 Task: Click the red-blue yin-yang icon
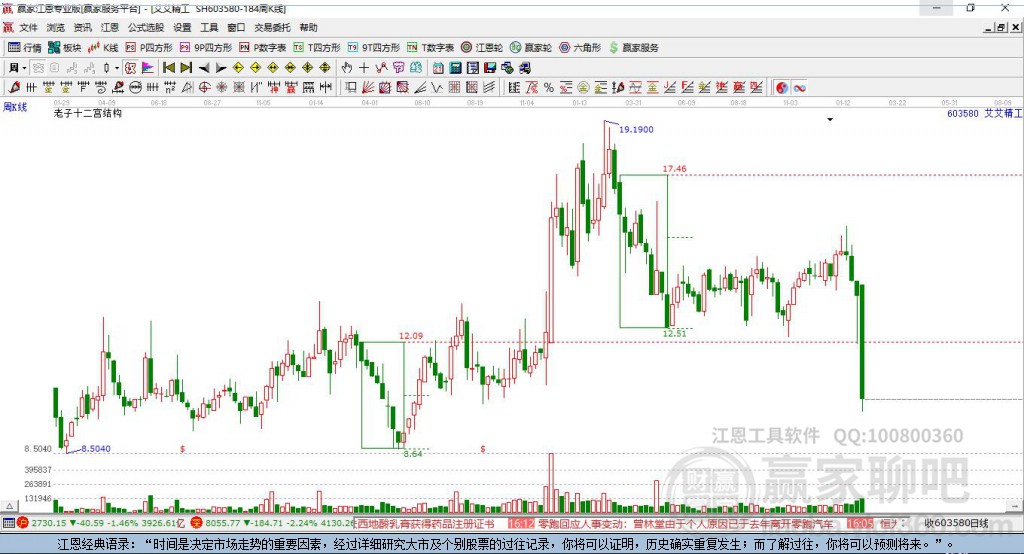click(x=782, y=88)
